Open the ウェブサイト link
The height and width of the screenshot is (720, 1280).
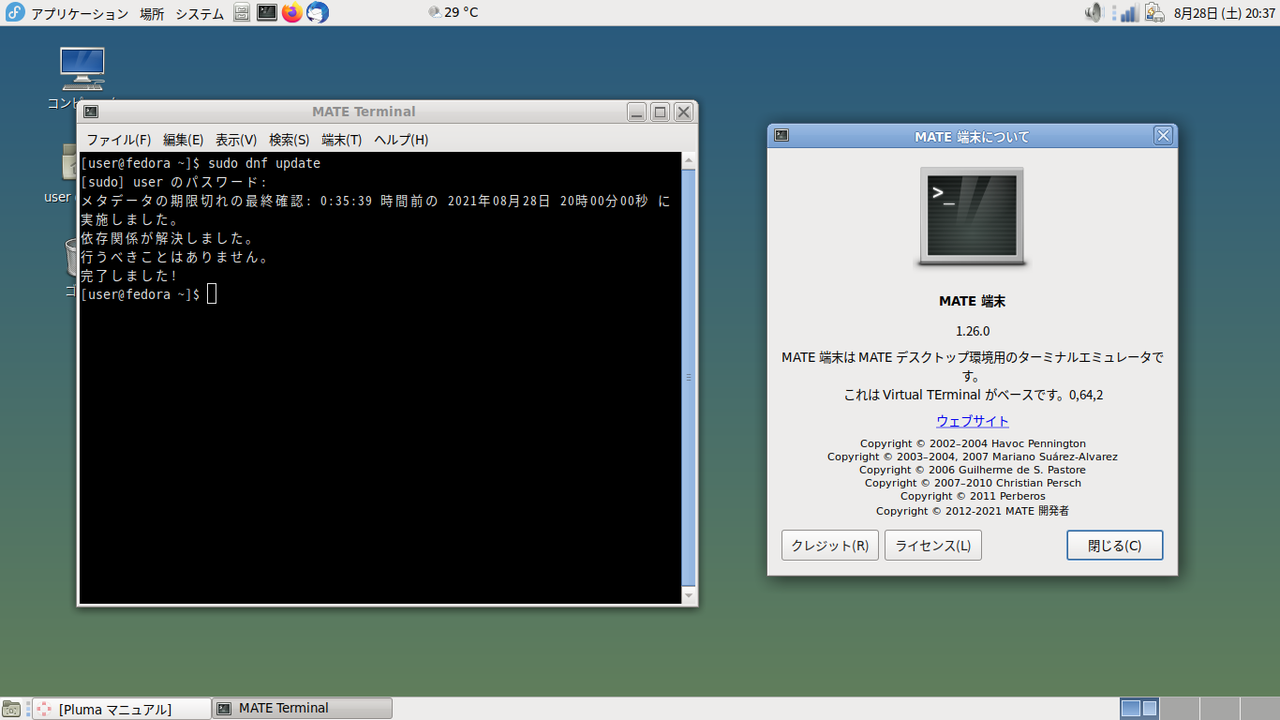click(972, 421)
